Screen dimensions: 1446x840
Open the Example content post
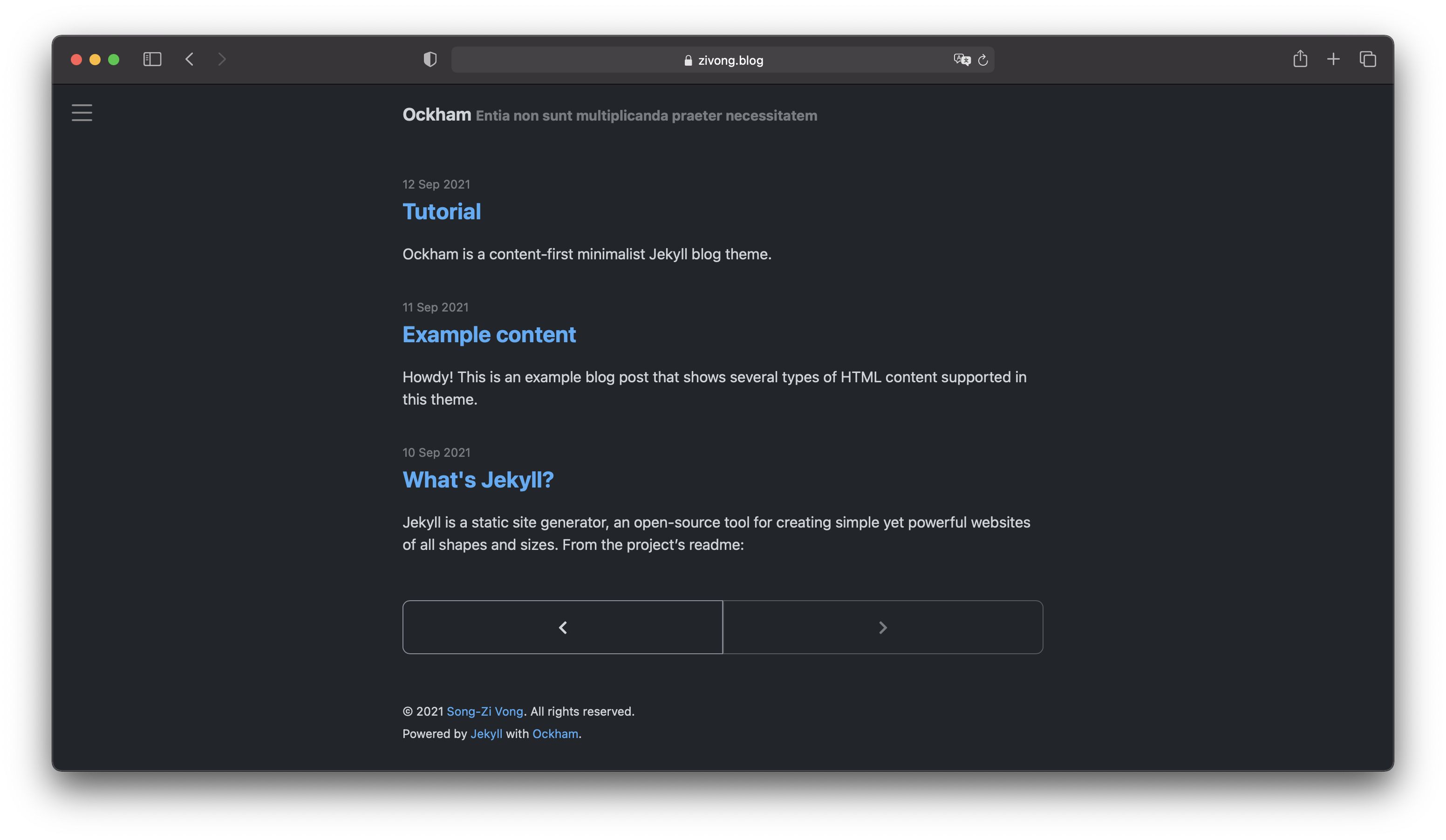(489, 334)
